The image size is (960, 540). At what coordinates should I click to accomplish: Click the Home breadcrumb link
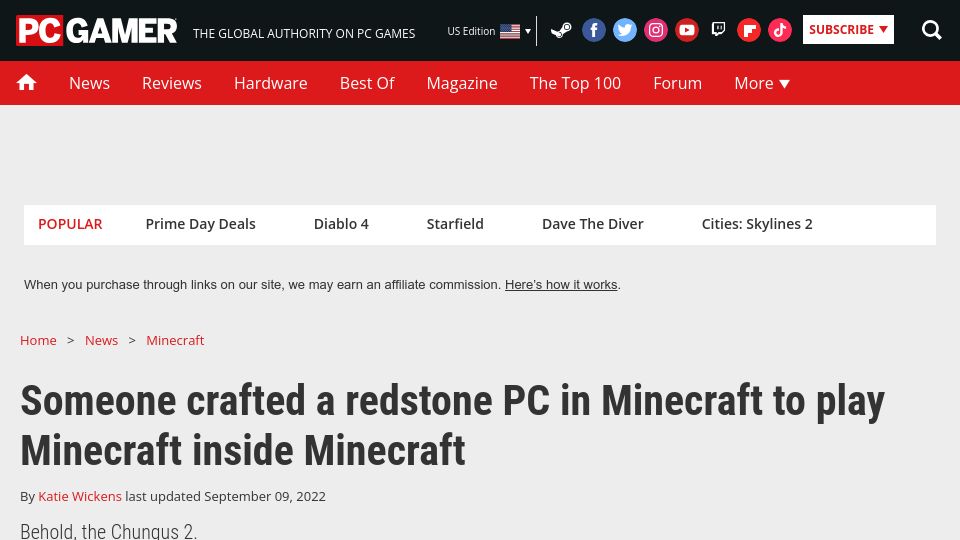(x=38, y=340)
